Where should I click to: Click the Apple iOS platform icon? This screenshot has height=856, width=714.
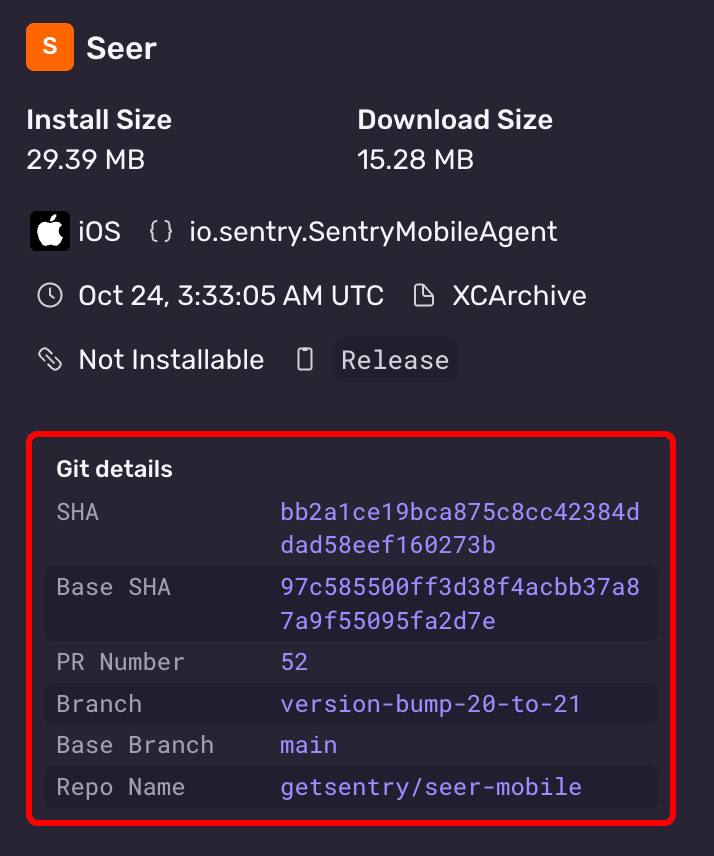[49, 231]
